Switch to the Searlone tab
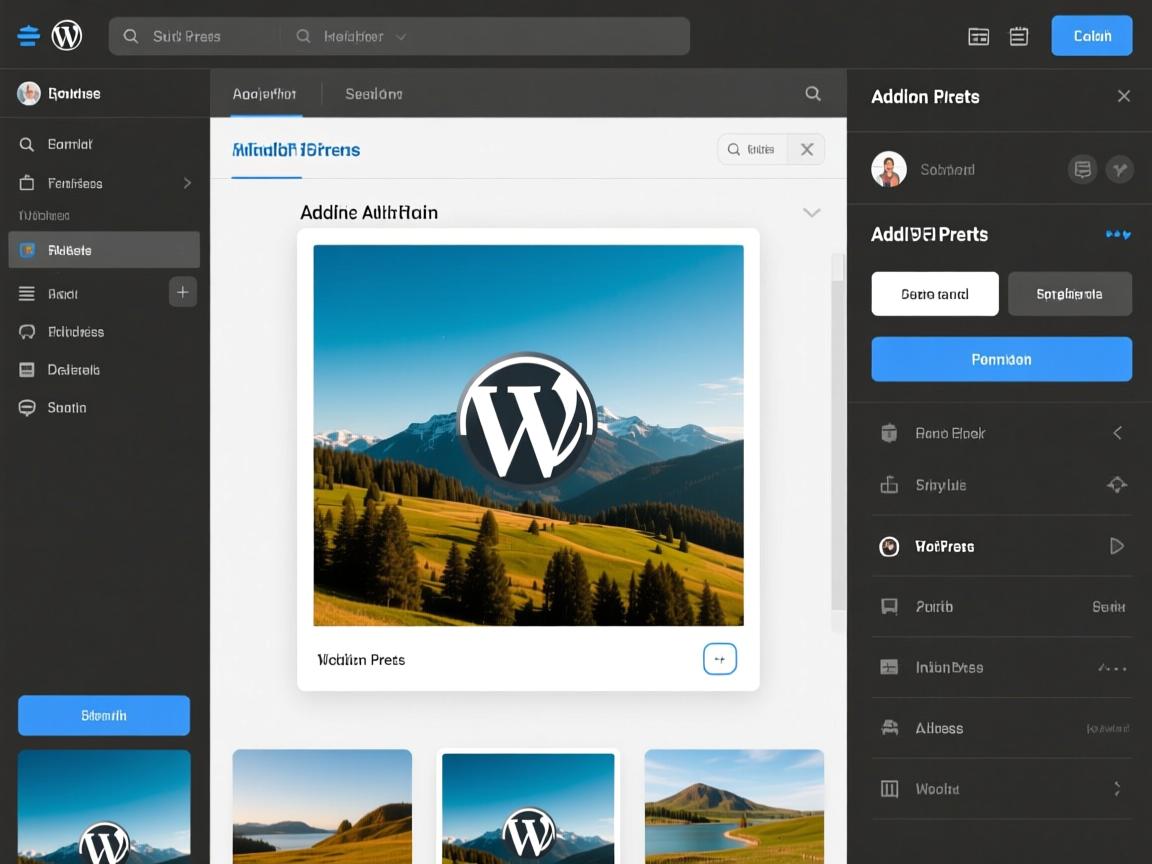Viewport: 1152px width, 864px height. pos(373,93)
